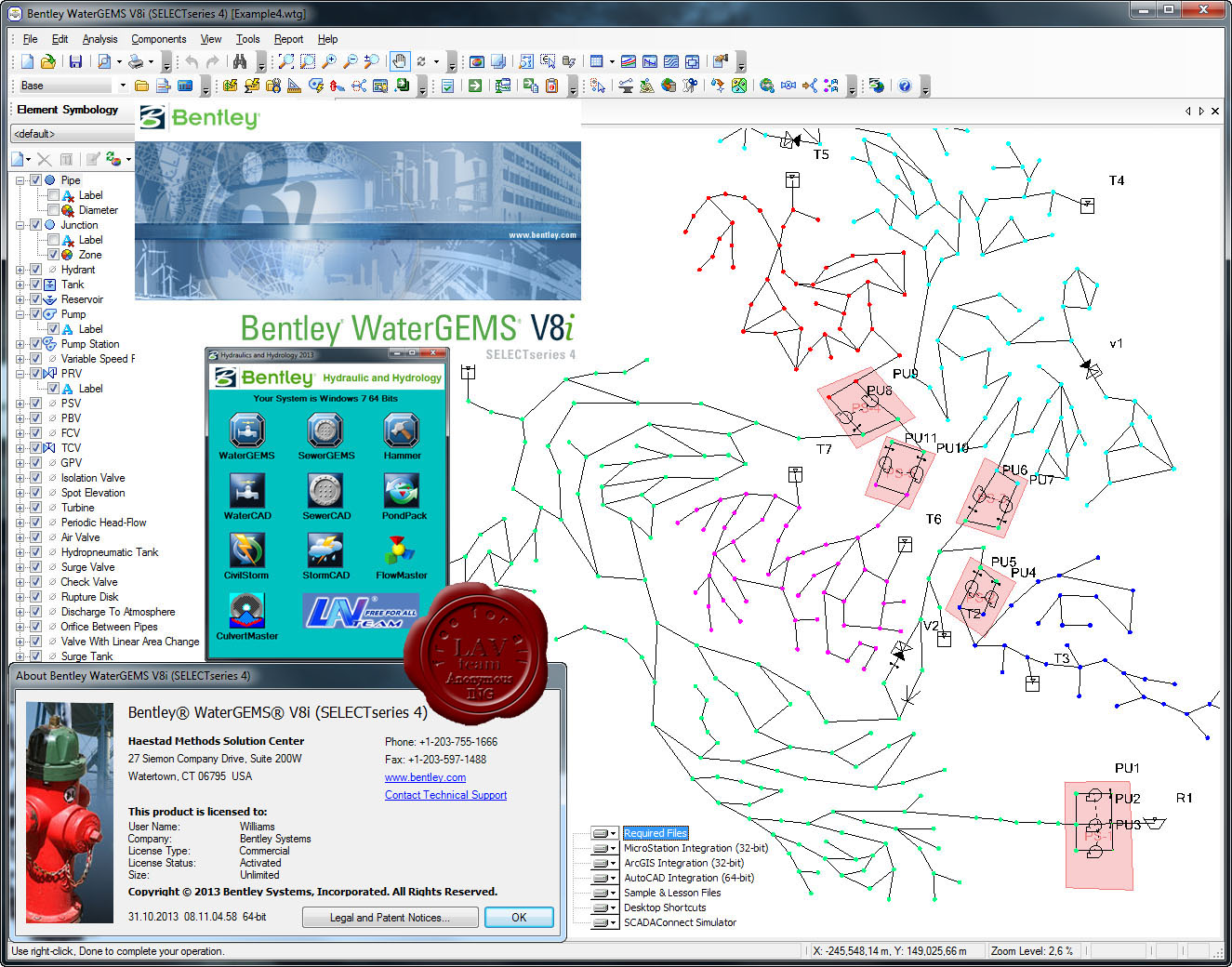
Task: Click the delete X icon in Element Symbology
Action: [44, 159]
